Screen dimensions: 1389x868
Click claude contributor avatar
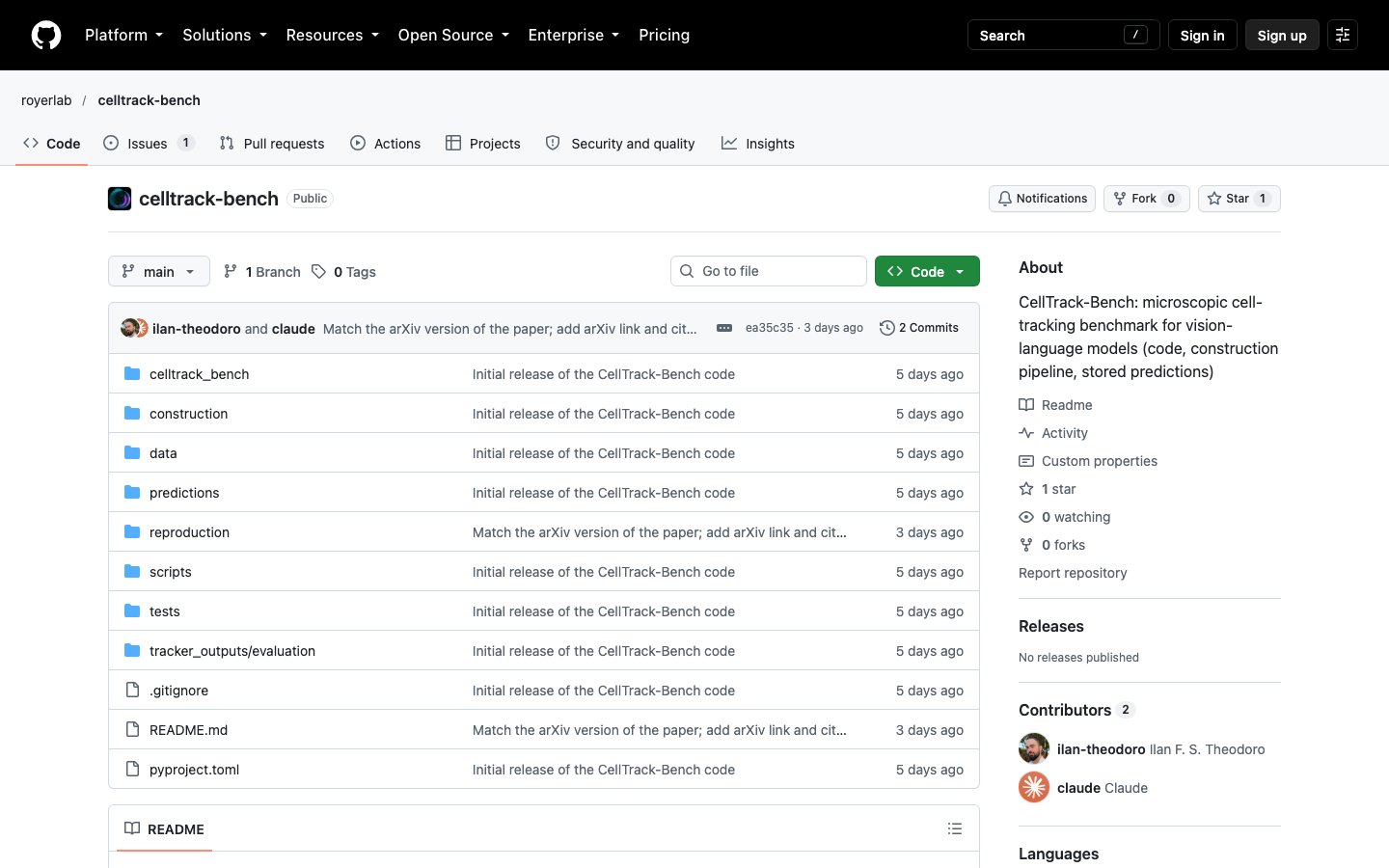(1034, 787)
